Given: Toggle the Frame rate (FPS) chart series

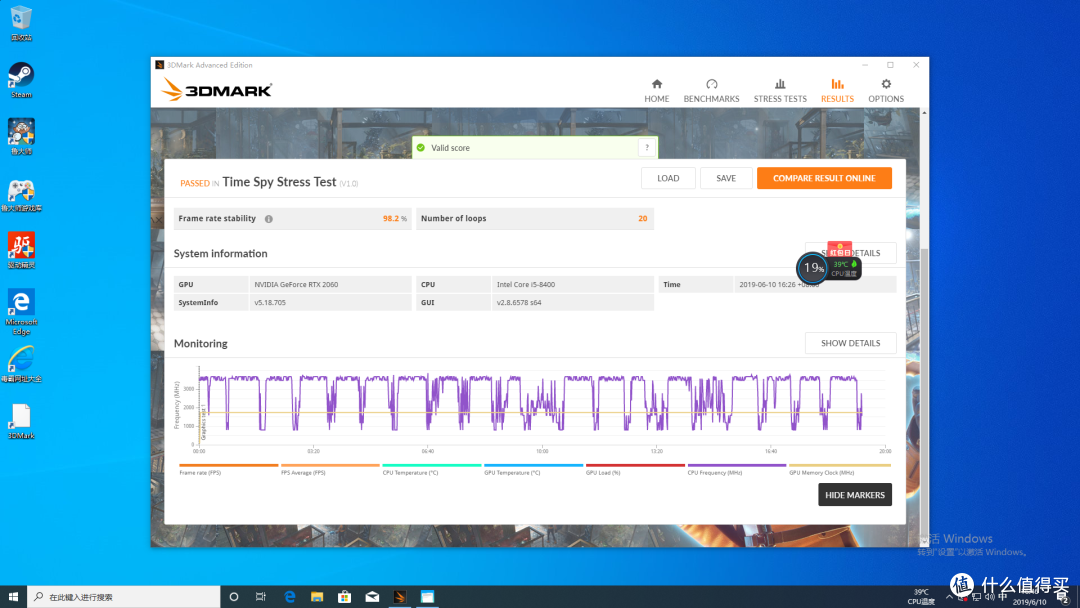Looking at the screenshot, I should [x=228, y=469].
